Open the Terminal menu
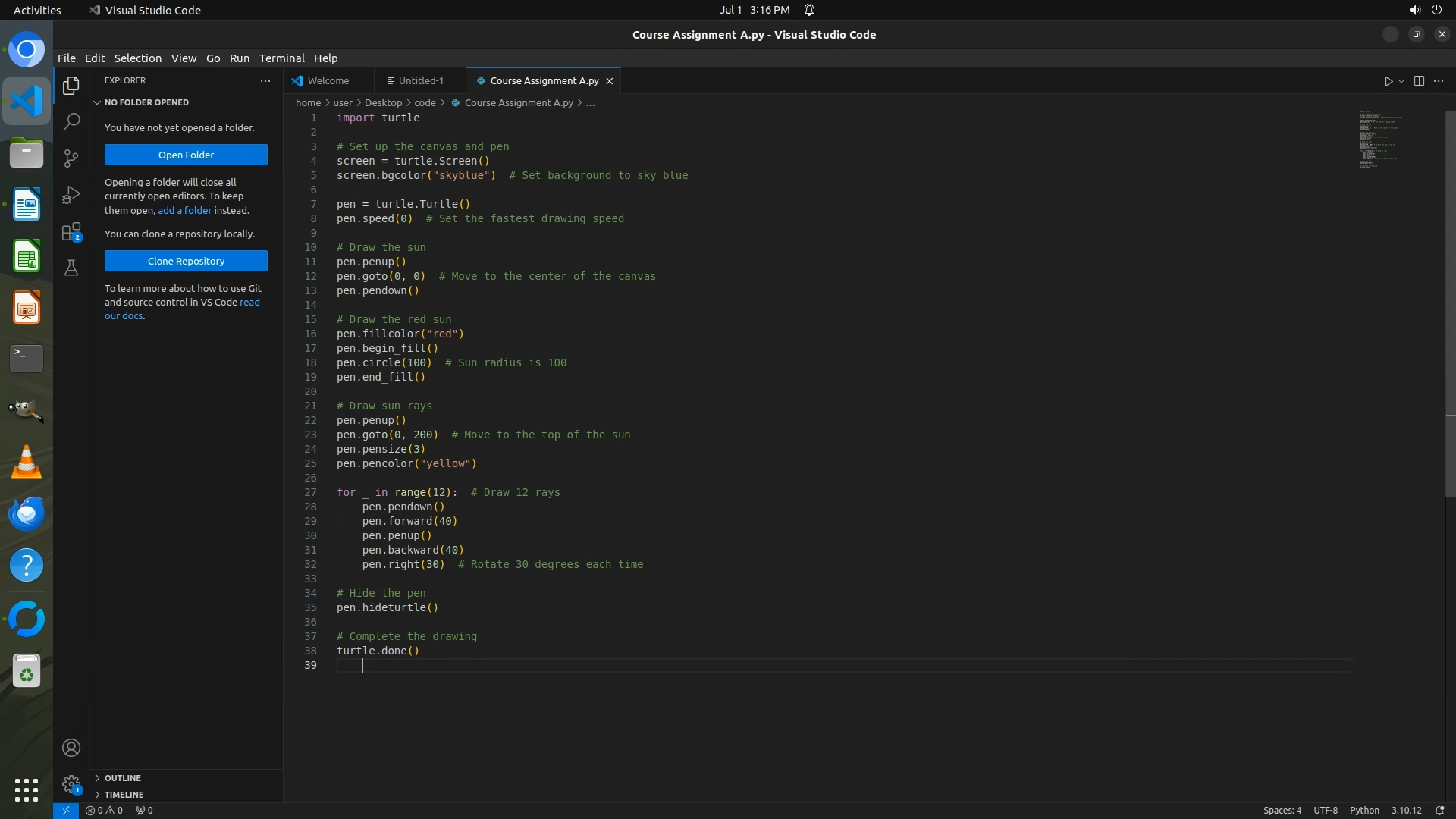The height and width of the screenshot is (819, 1456). [281, 58]
